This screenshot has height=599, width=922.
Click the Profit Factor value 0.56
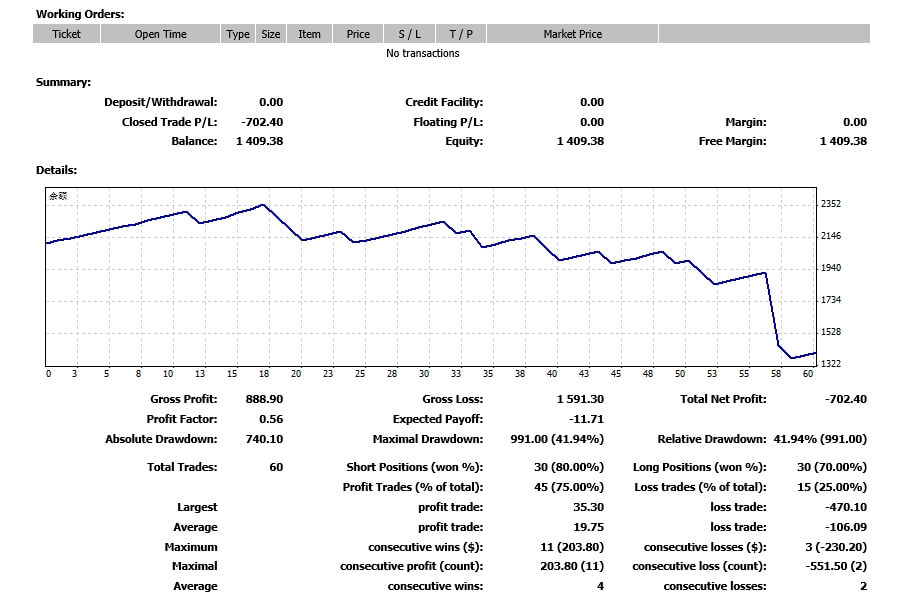(x=270, y=419)
